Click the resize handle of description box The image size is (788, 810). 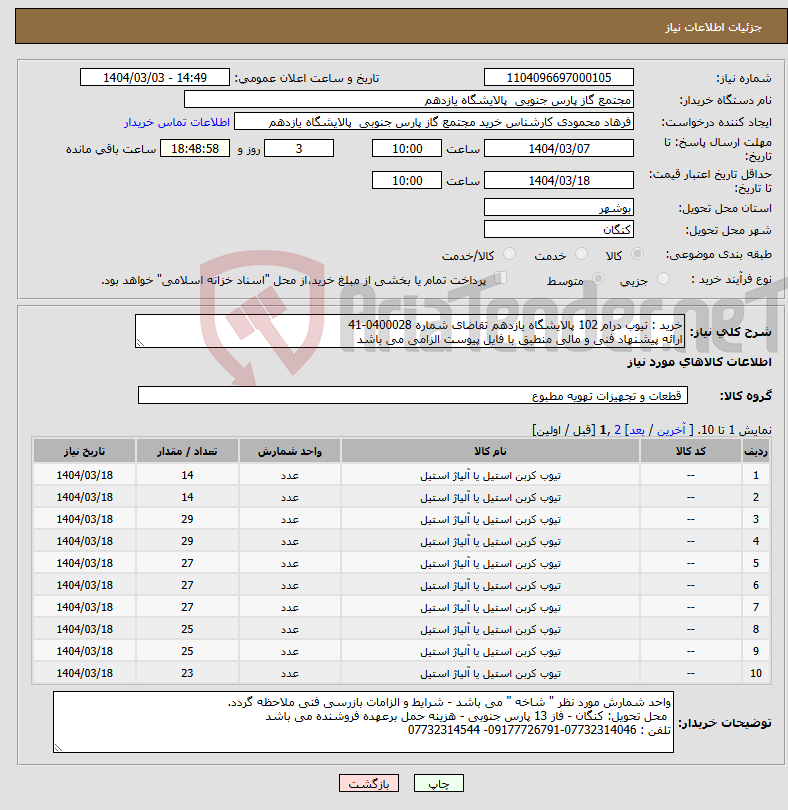141,342
